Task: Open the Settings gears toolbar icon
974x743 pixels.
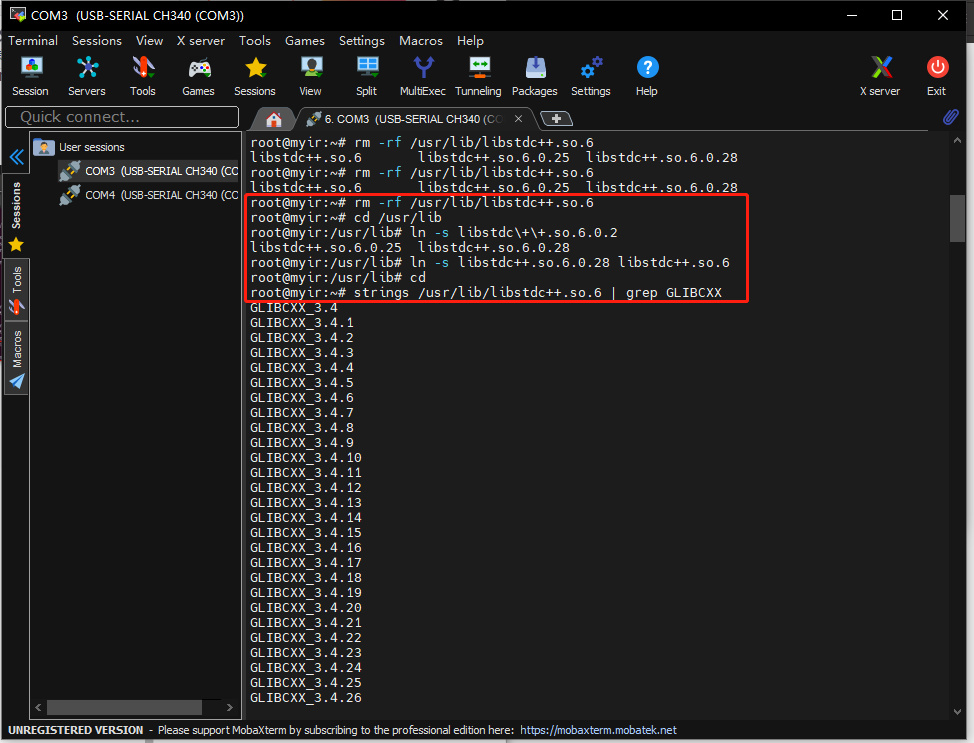Action: pyautogui.click(x=591, y=76)
